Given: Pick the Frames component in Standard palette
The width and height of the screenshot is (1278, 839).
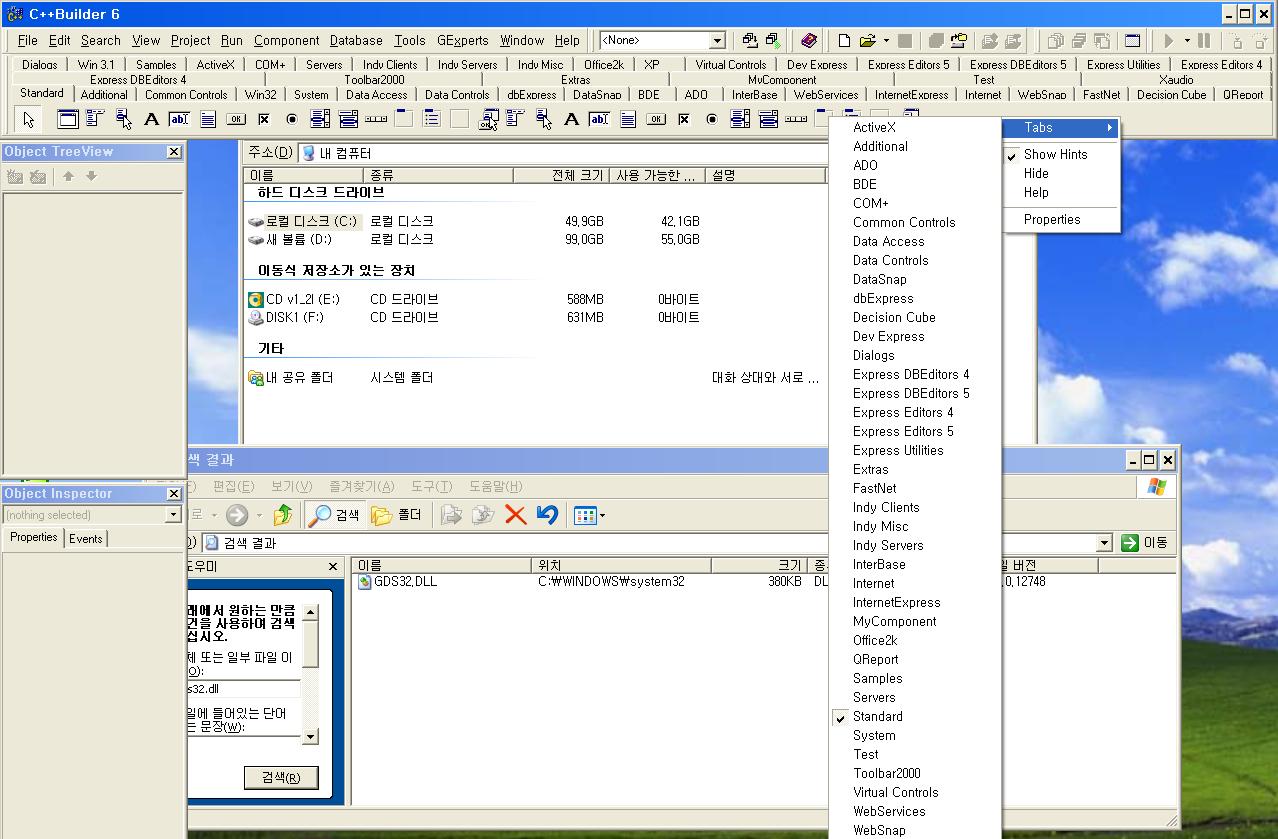Looking at the screenshot, I should coord(68,119).
